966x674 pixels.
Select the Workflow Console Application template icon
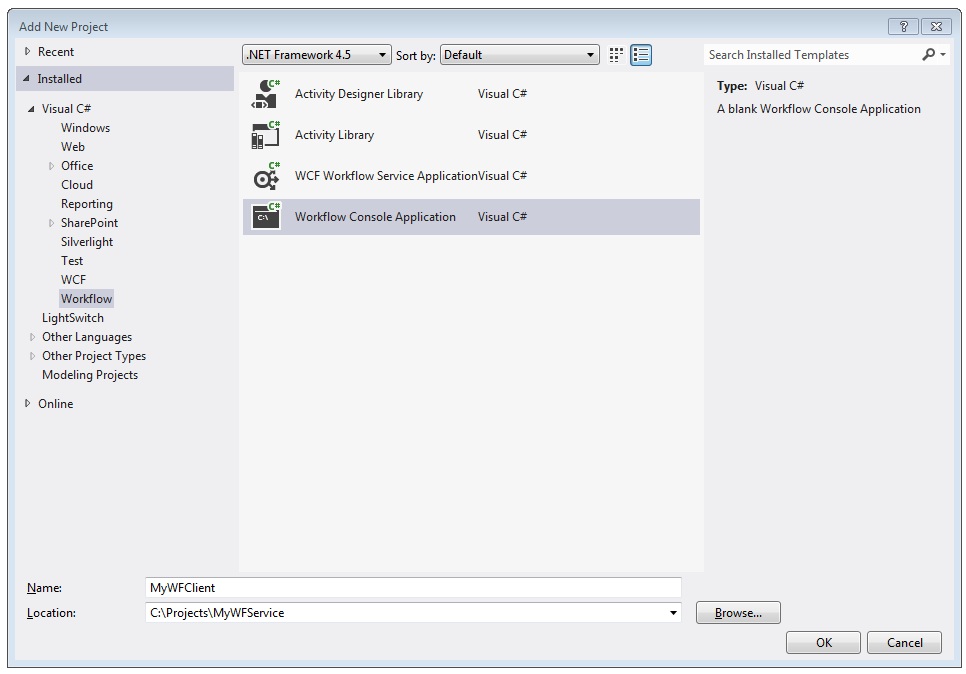264,216
